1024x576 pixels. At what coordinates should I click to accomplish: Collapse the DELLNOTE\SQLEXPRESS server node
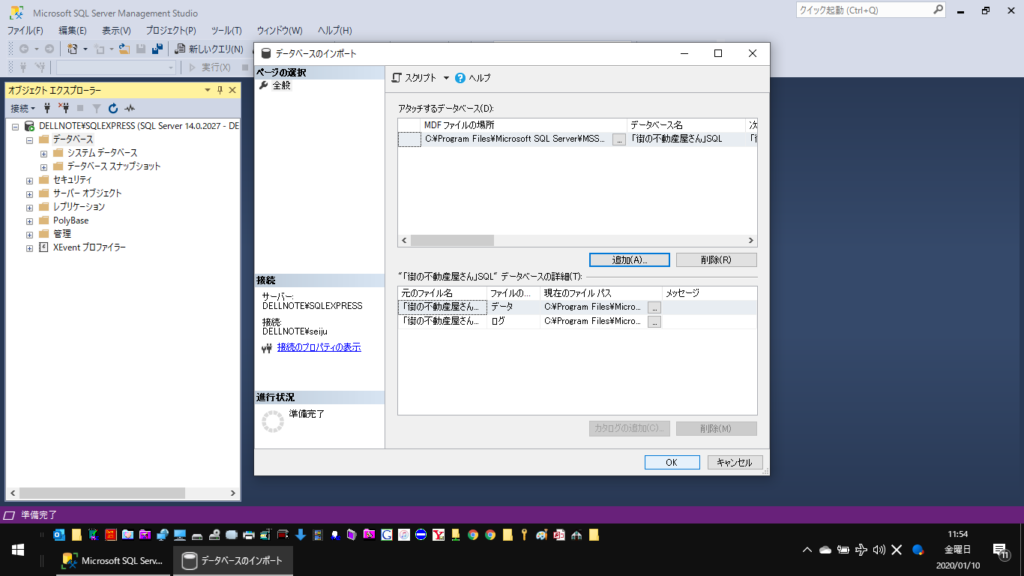(x=16, y=127)
